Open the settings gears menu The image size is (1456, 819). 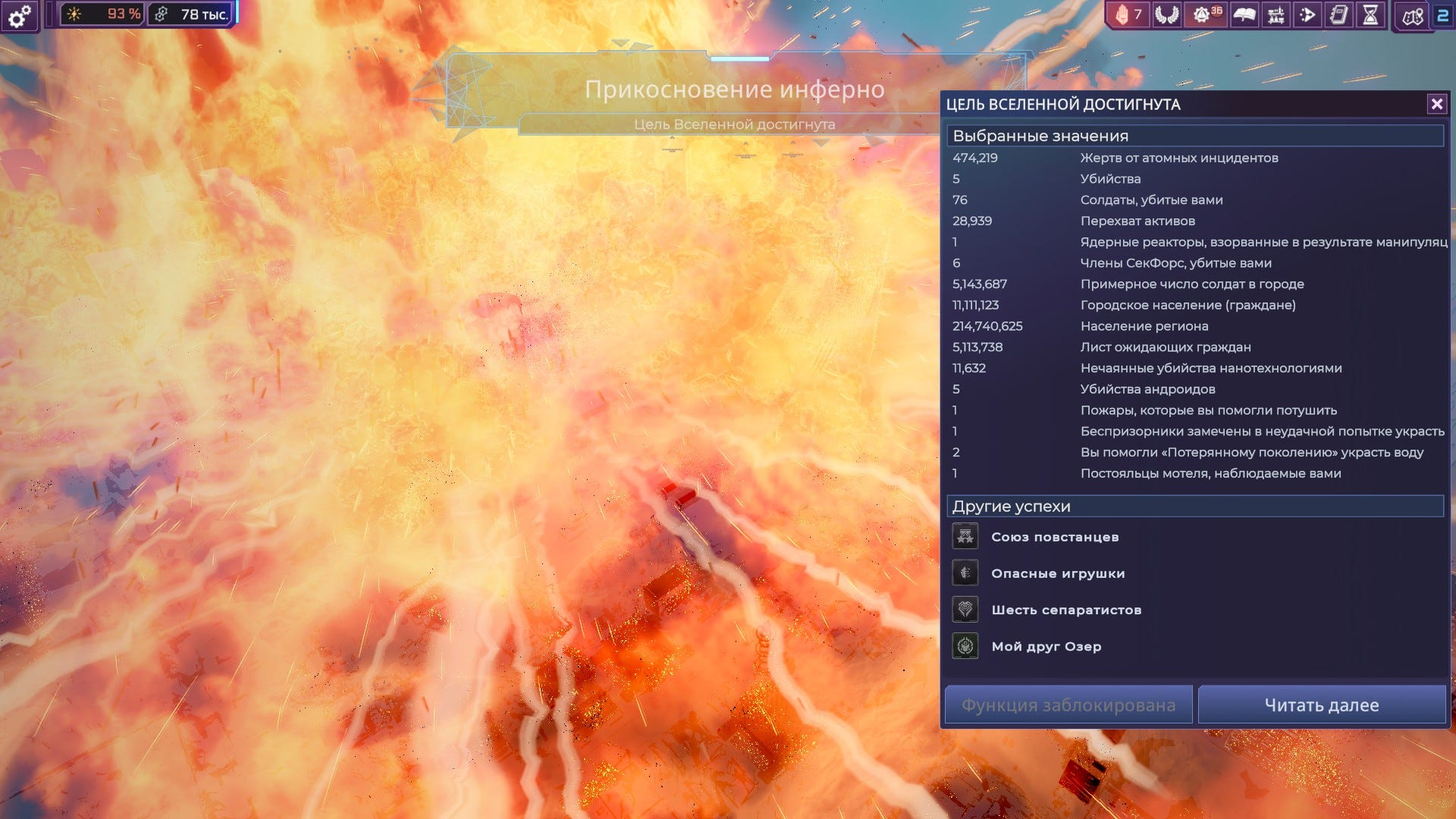click(x=20, y=14)
